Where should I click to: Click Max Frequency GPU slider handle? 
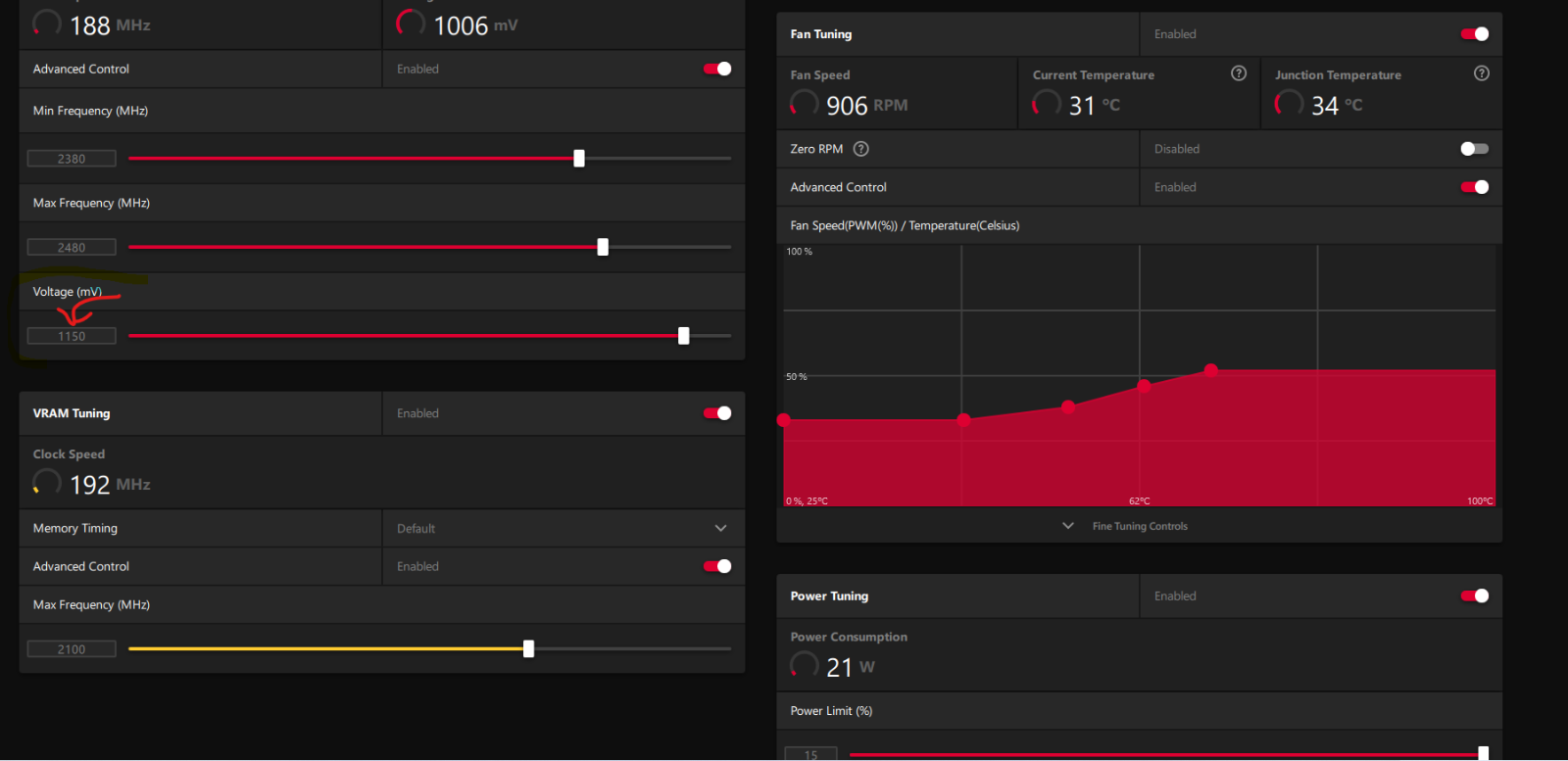[603, 247]
